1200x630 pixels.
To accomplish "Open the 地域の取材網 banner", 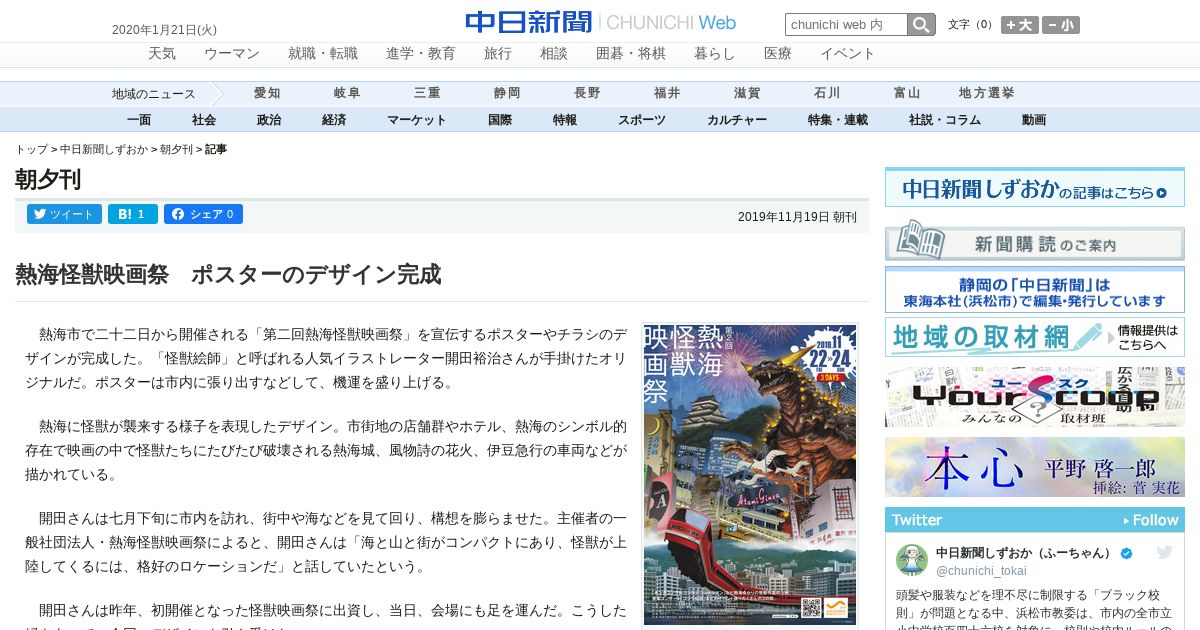I will tap(1035, 337).
